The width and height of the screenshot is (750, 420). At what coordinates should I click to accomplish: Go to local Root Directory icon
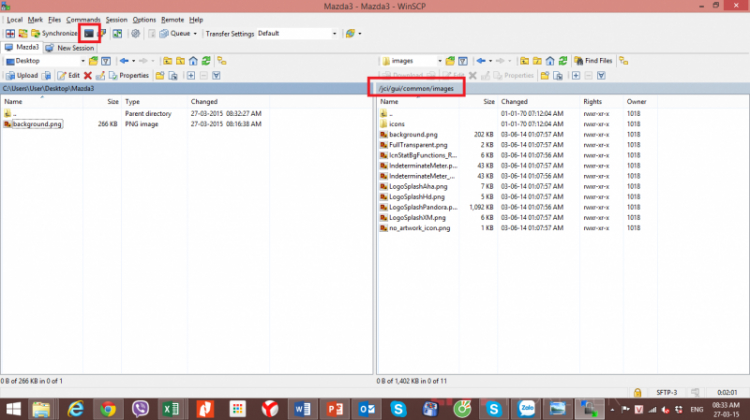[x=180, y=61]
